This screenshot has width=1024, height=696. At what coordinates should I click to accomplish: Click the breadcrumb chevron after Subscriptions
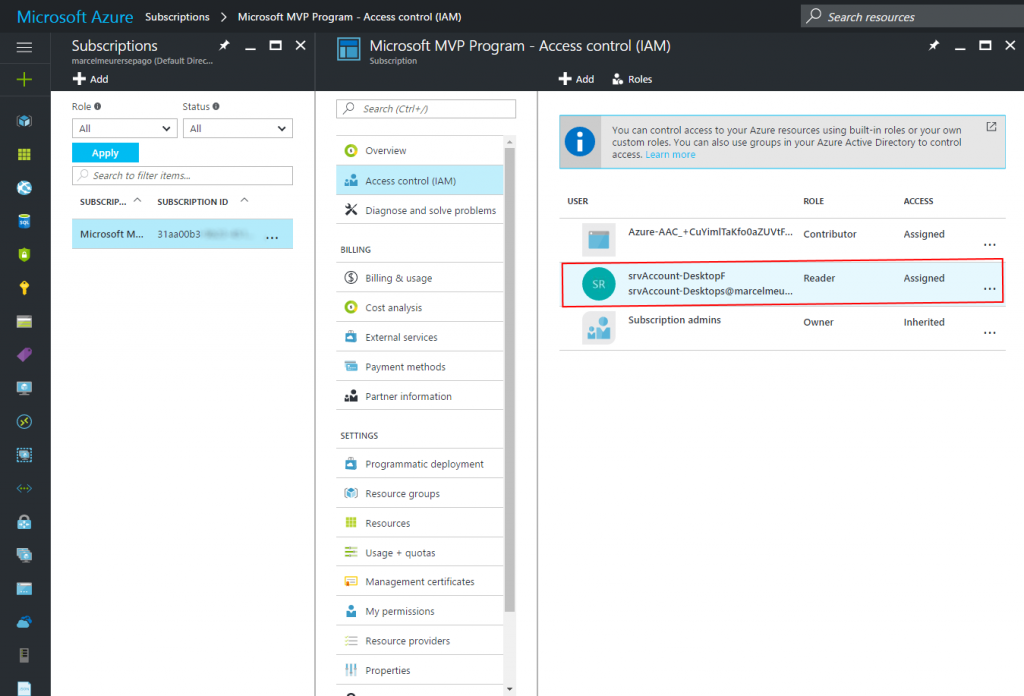pos(223,17)
